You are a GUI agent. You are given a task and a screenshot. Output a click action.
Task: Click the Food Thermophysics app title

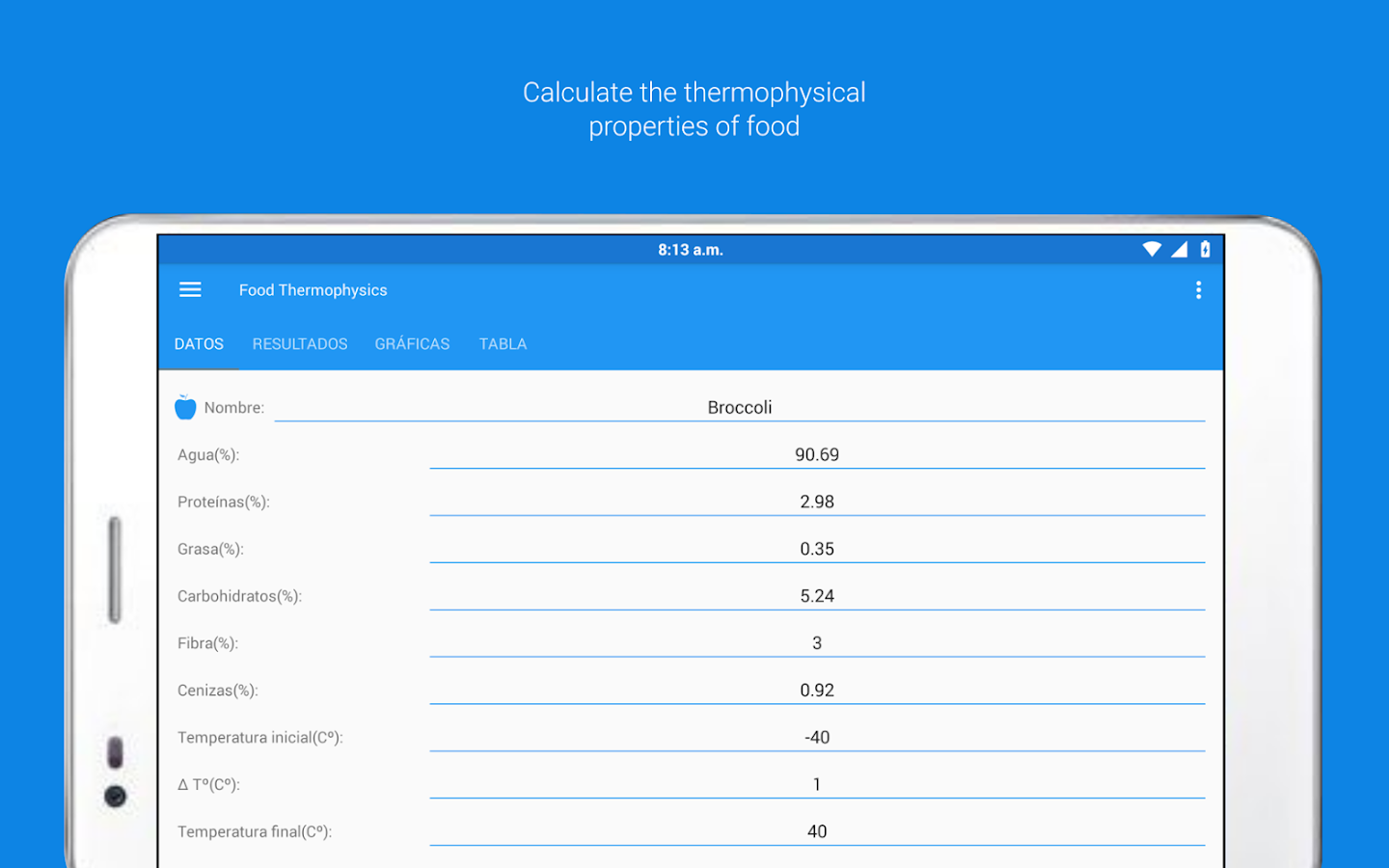point(313,290)
